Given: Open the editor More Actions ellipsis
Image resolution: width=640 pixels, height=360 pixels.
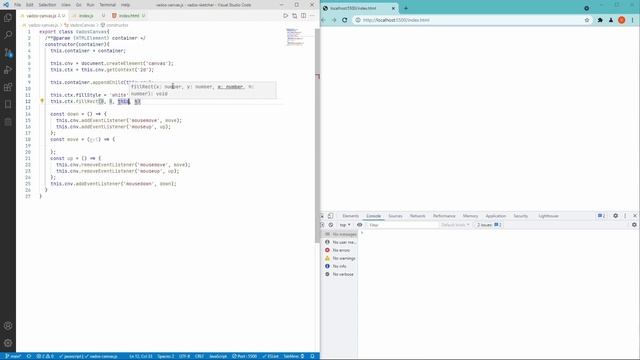Looking at the screenshot, I should [312, 16].
